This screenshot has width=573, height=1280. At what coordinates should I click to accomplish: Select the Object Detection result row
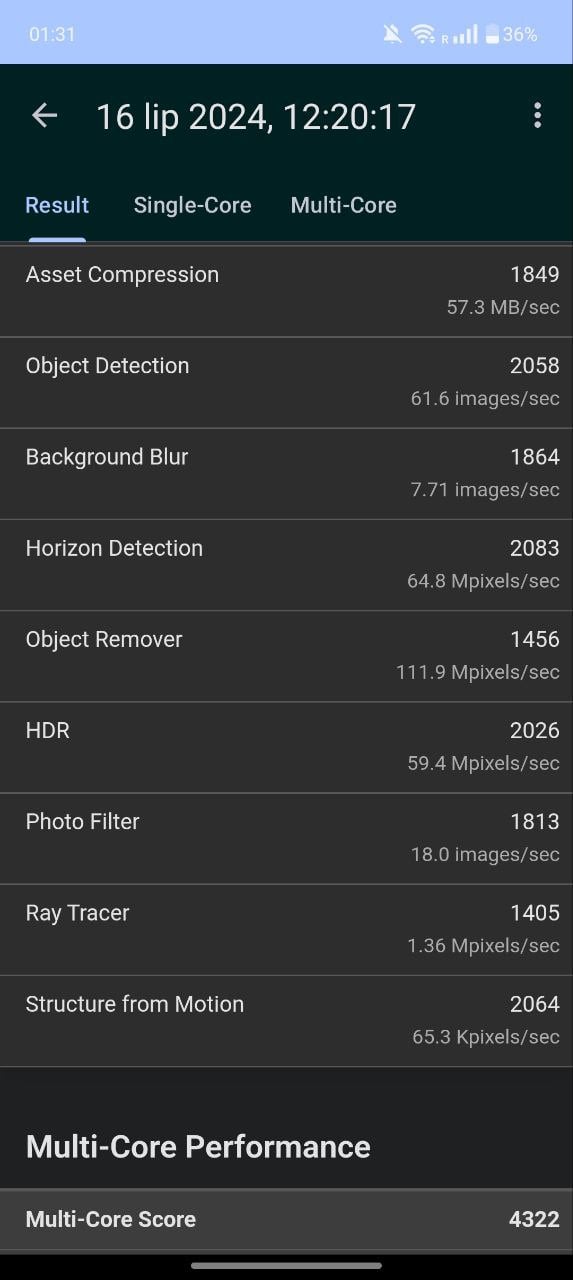pyautogui.click(x=286, y=383)
